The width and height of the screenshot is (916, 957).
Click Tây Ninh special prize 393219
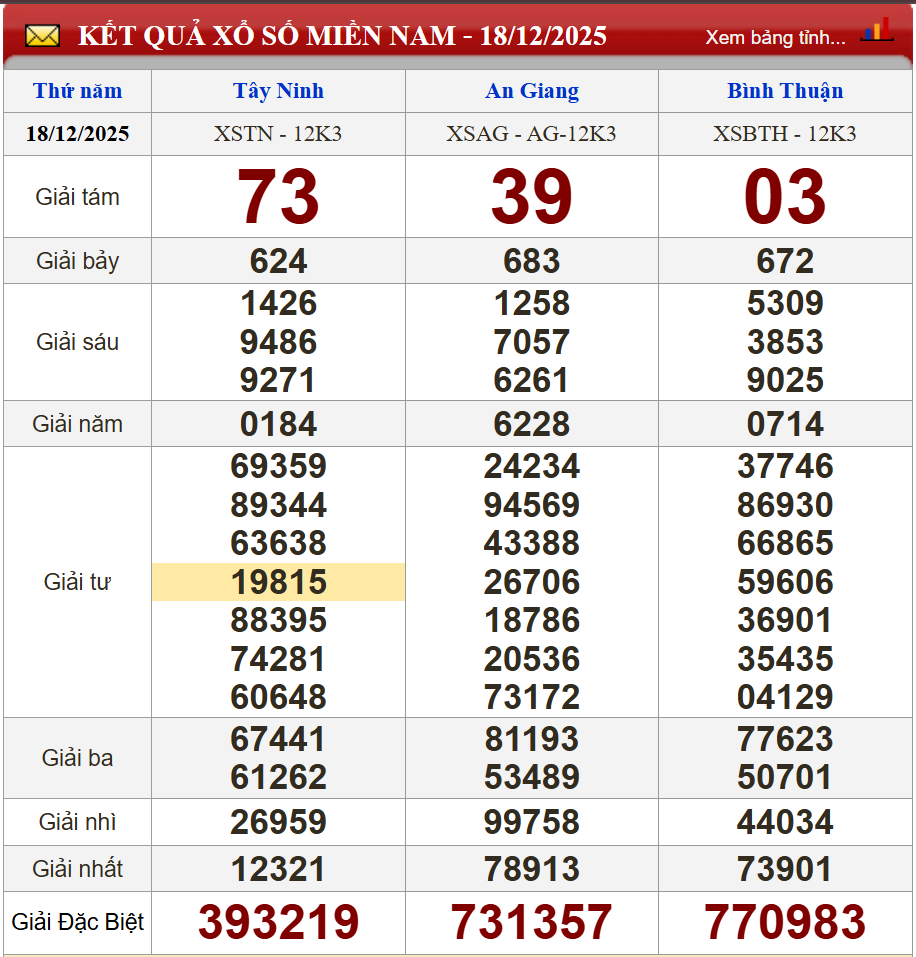click(x=278, y=922)
